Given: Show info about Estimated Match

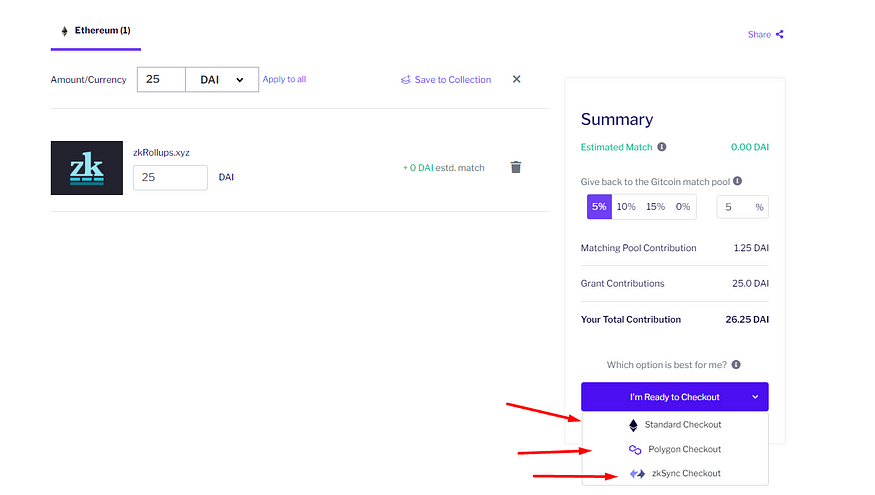Looking at the screenshot, I should [662, 147].
